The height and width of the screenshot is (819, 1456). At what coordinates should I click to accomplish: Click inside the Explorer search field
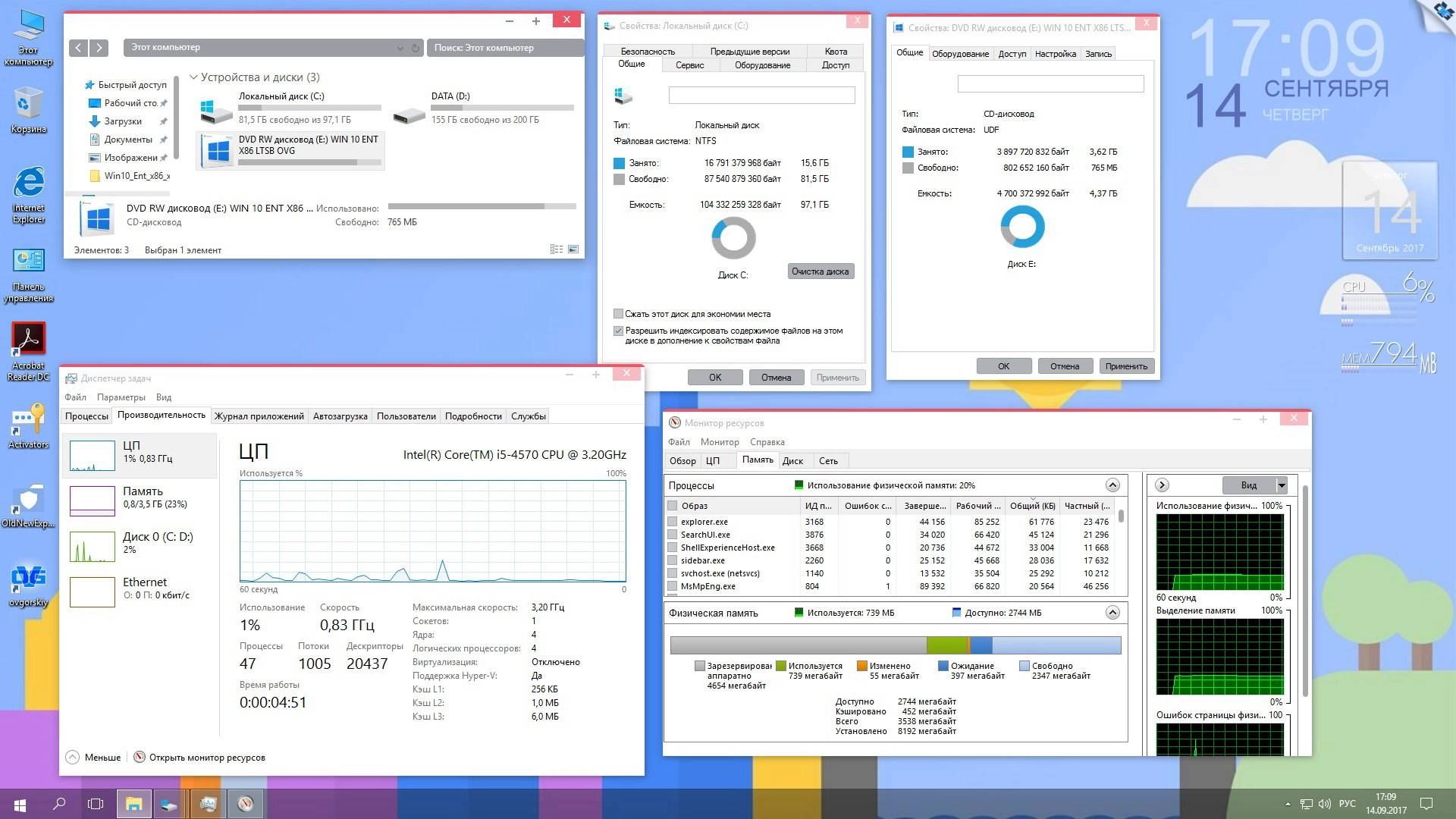point(505,47)
